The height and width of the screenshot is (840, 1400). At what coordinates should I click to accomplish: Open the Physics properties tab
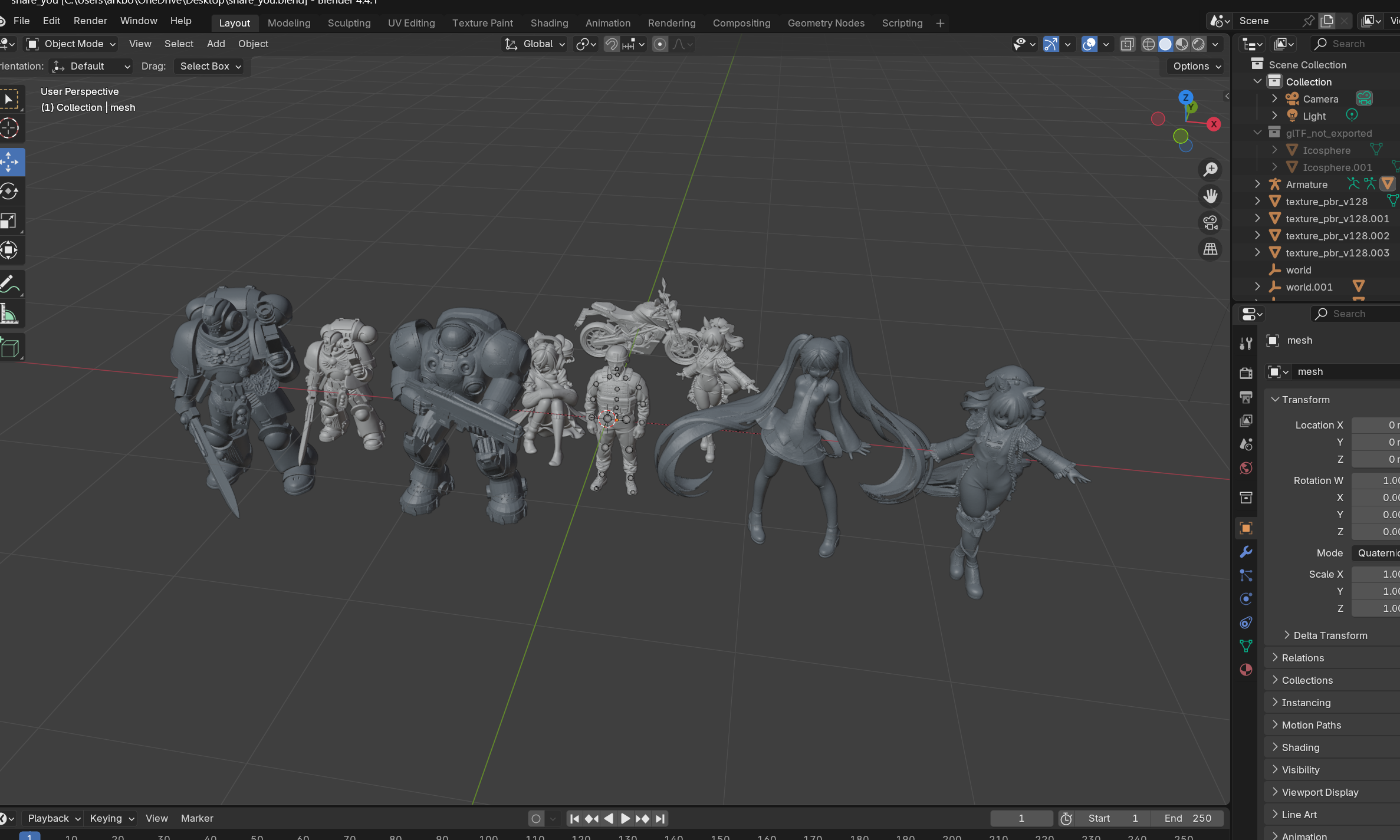(1246, 599)
